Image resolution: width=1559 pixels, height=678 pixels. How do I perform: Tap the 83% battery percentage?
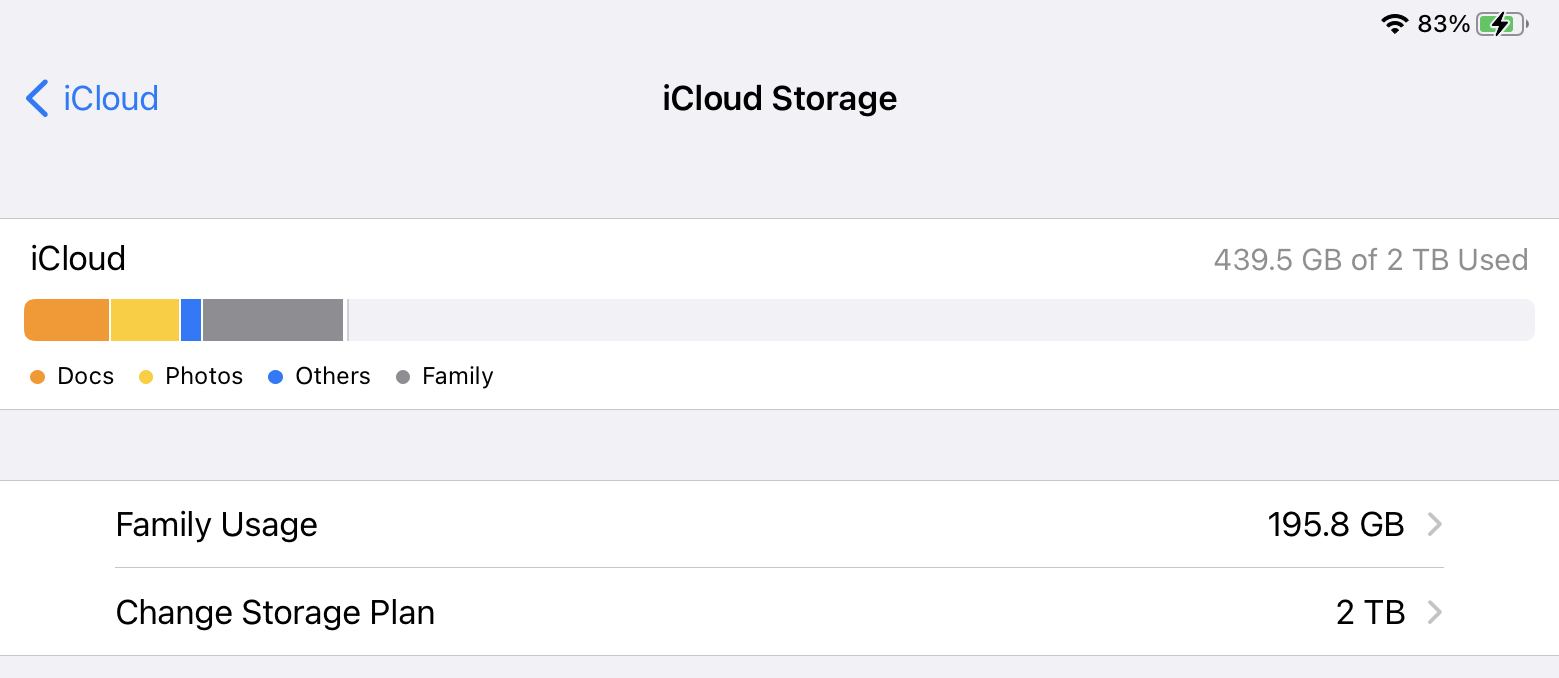[1444, 24]
